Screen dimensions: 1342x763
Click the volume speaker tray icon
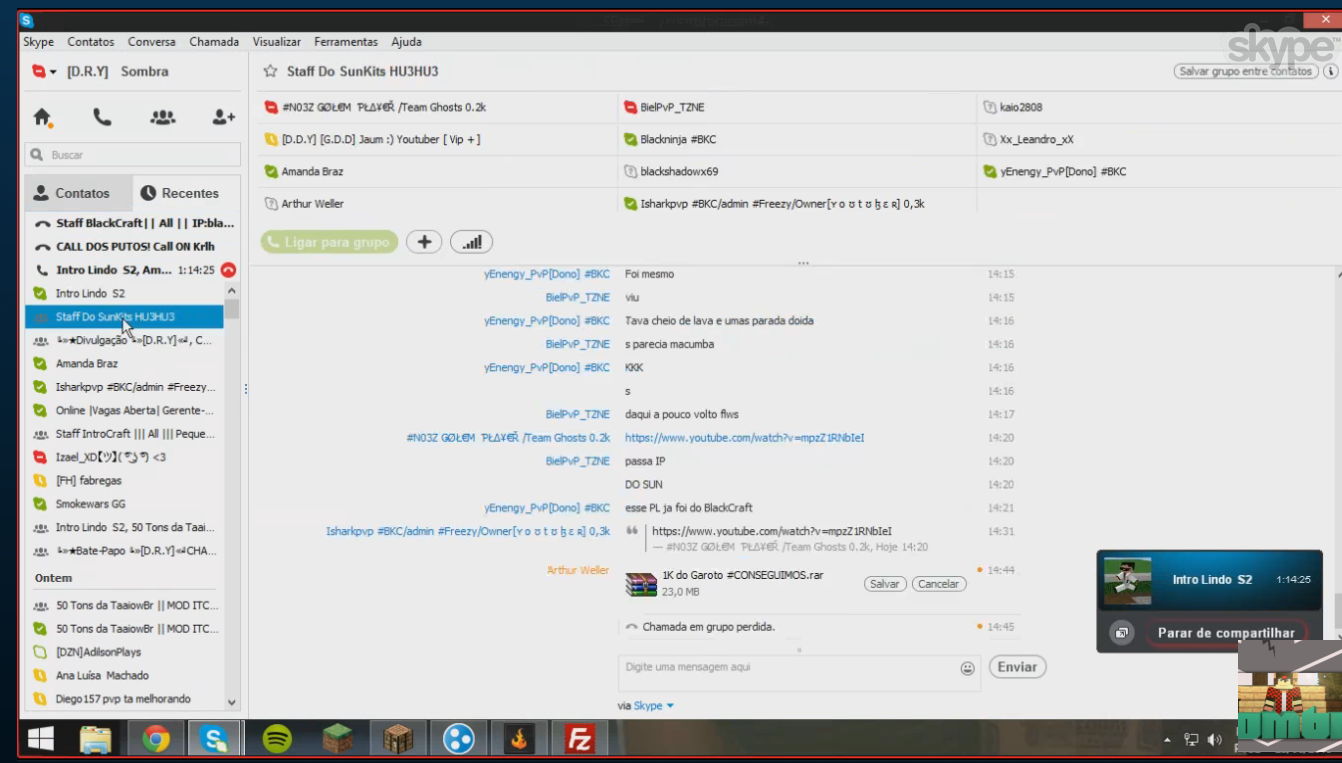1214,740
